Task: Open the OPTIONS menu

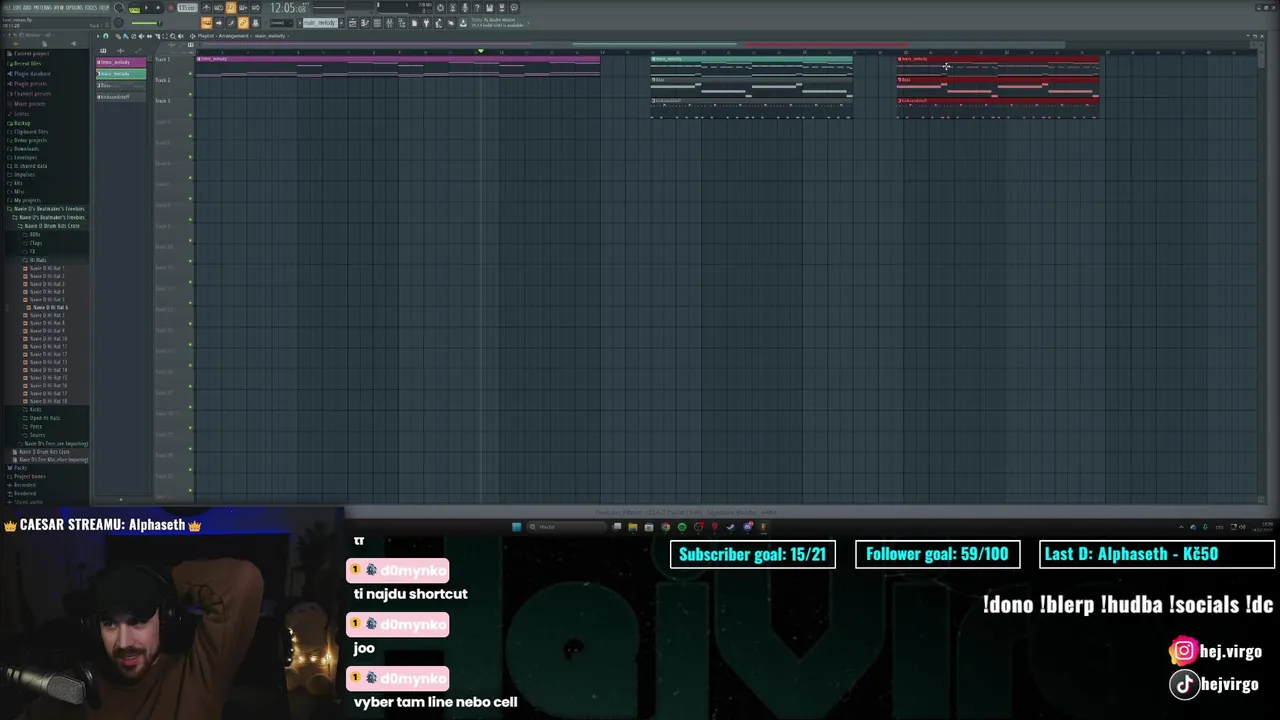Action: pos(74,8)
